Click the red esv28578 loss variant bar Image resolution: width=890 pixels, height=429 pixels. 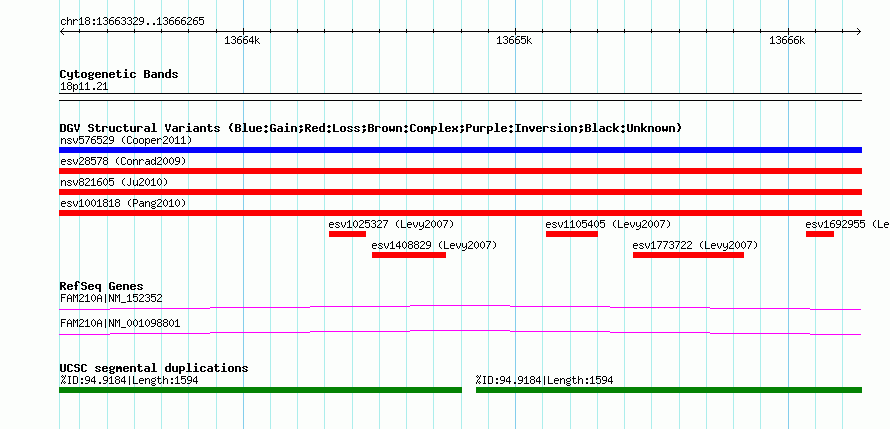click(x=460, y=171)
